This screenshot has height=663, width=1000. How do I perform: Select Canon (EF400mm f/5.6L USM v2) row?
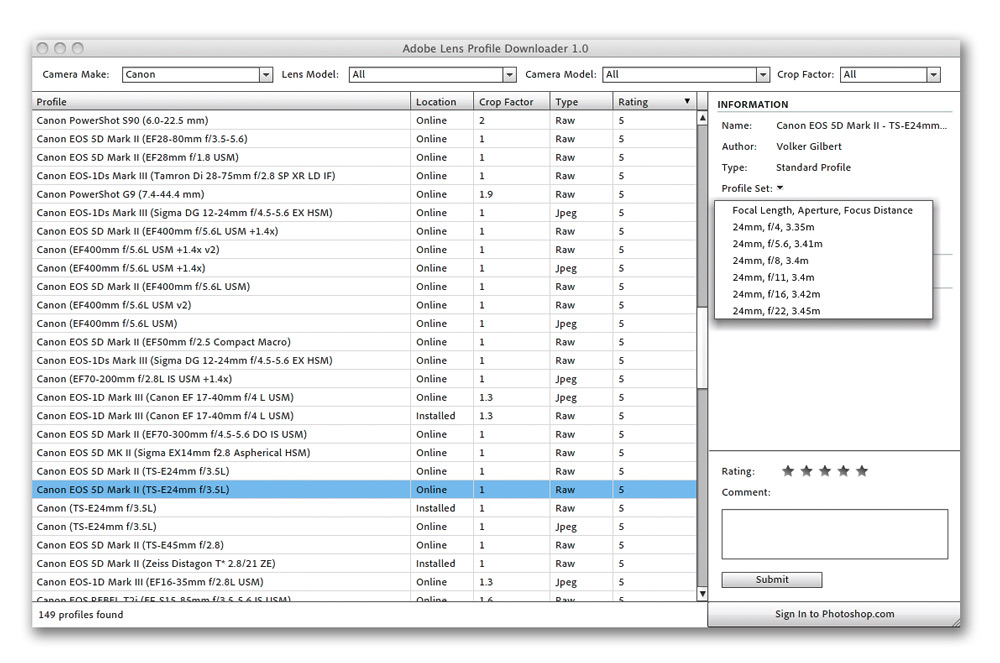[x=364, y=305]
